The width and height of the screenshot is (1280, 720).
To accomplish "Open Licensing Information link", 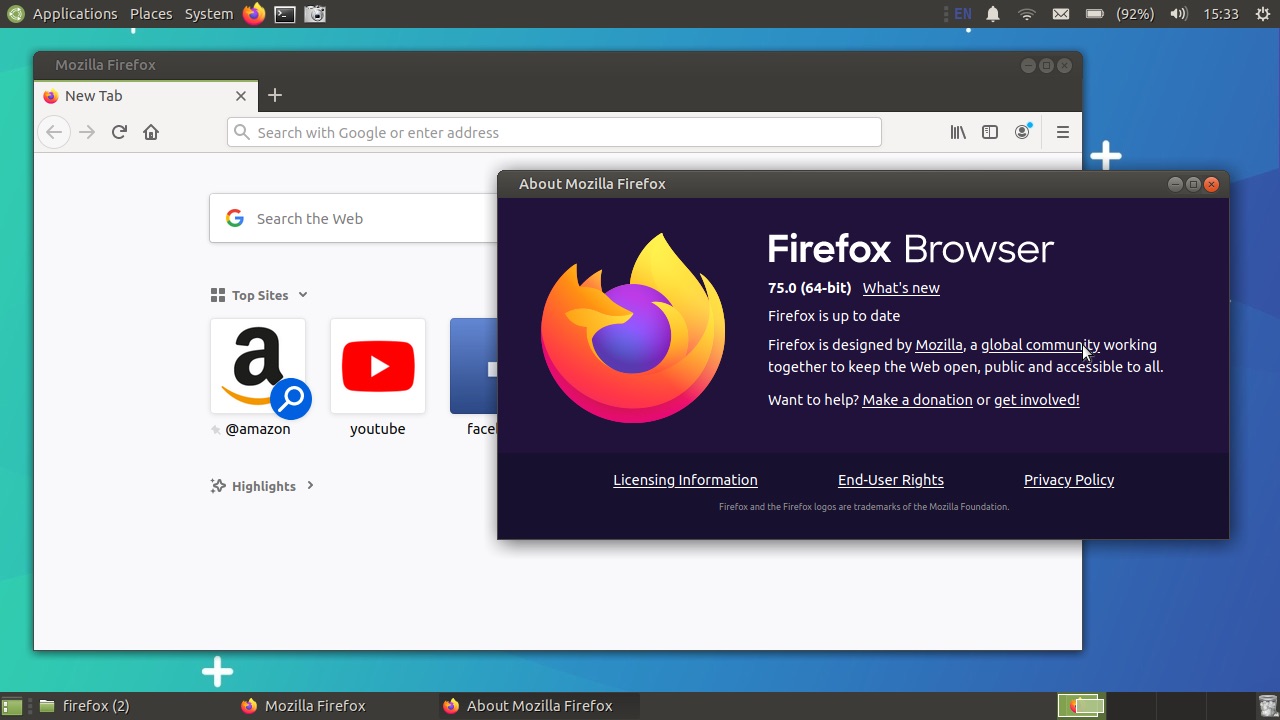I will point(685,480).
